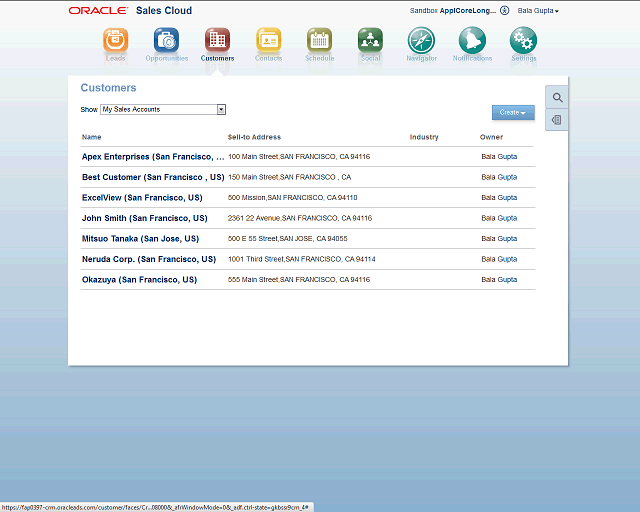Open the Social icon
The width and height of the screenshot is (640, 512).
click(370, 40)
